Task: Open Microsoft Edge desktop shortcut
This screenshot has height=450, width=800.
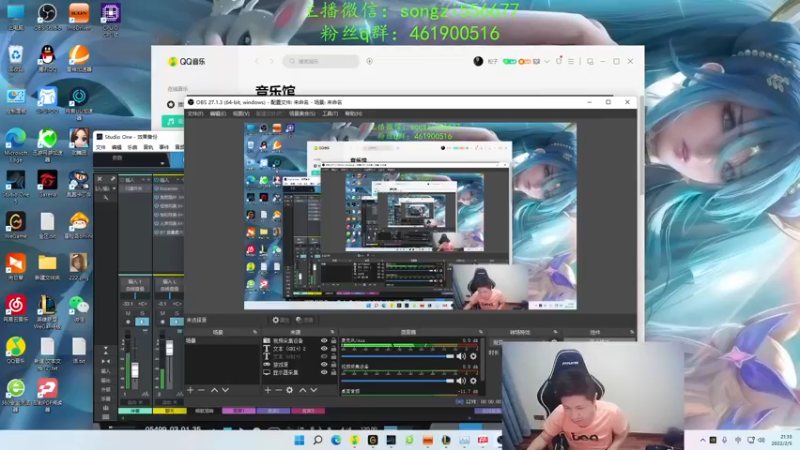Action: [16, 144]
